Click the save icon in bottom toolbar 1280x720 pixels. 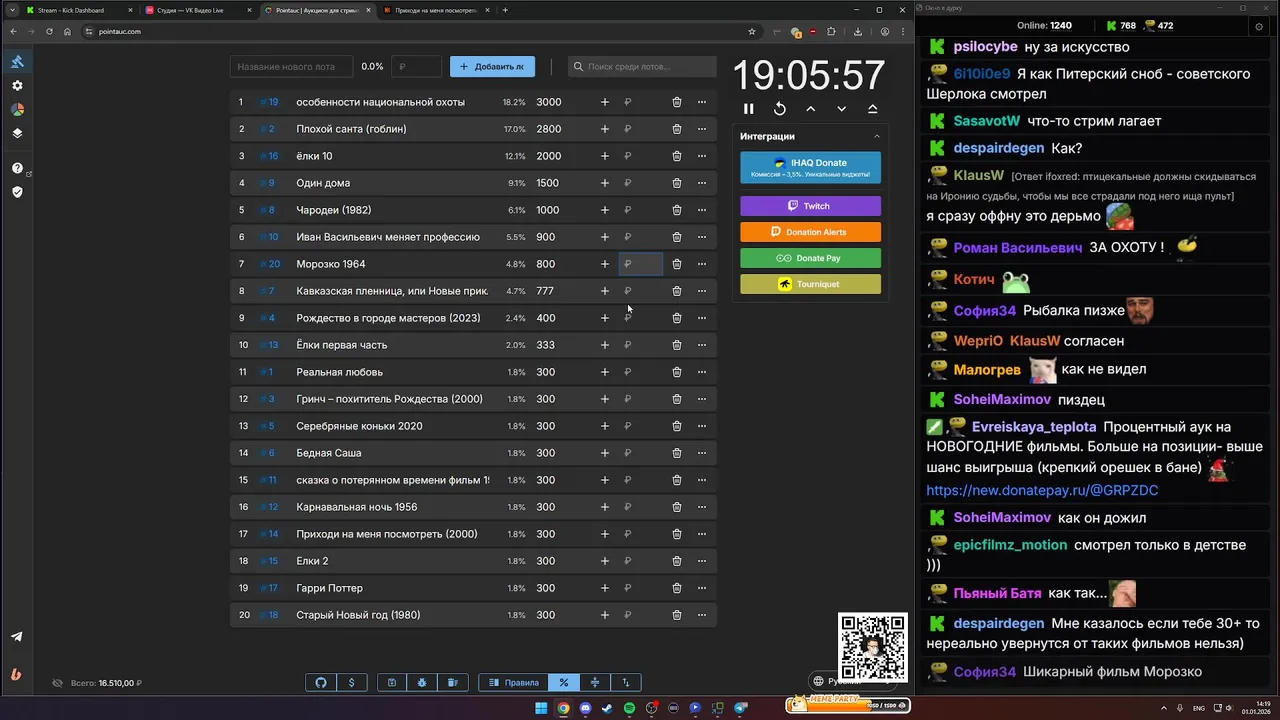click(x=392, y=683)
